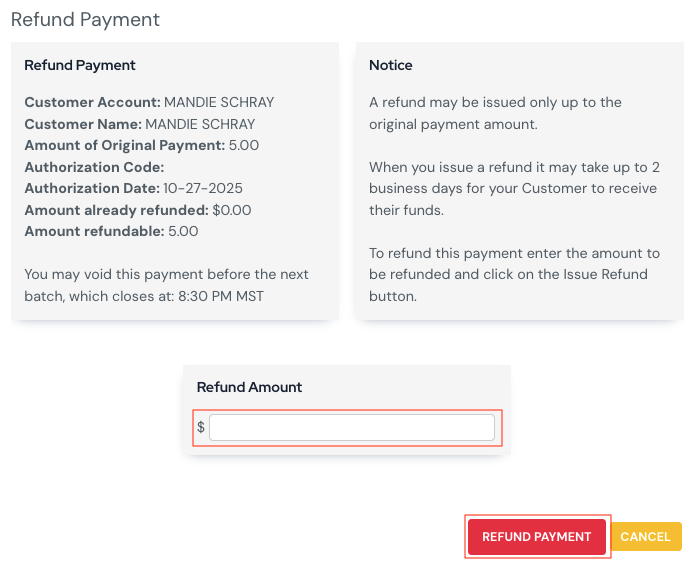This screenshot has height=567, width=693.
Task: Click the top Refund Payment page heading
Action: 85,20
